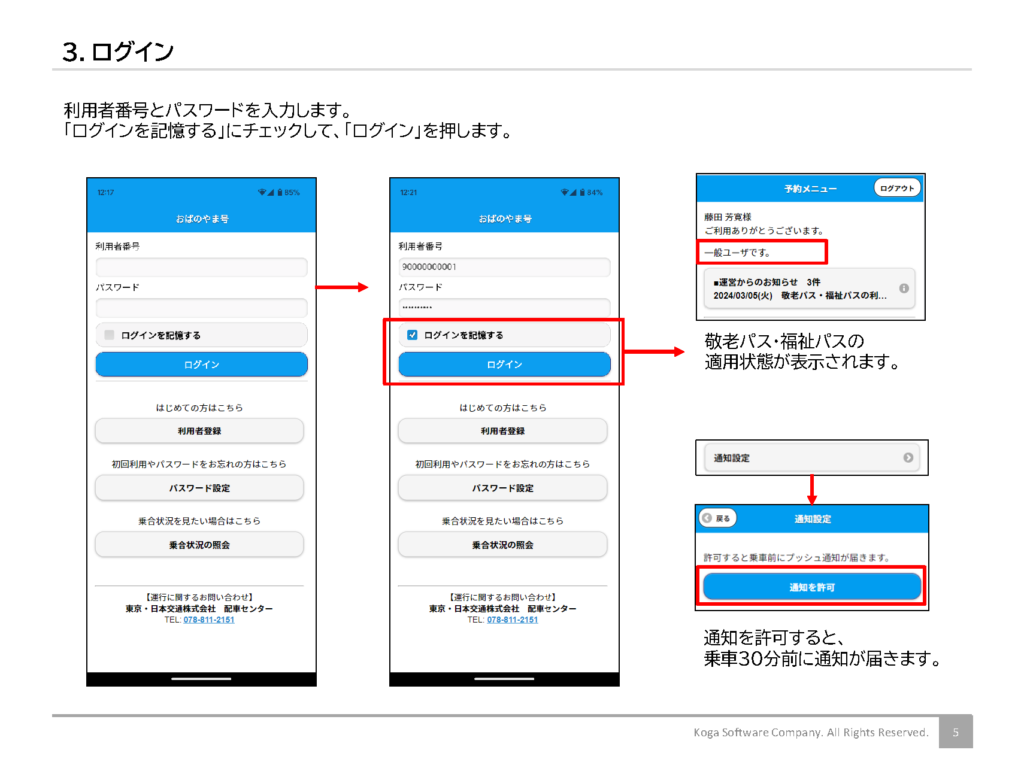This screenshot has width=1024, height=768.
Task: Open 乗合状況の照会 on the left phone
Action: [199, 545]
